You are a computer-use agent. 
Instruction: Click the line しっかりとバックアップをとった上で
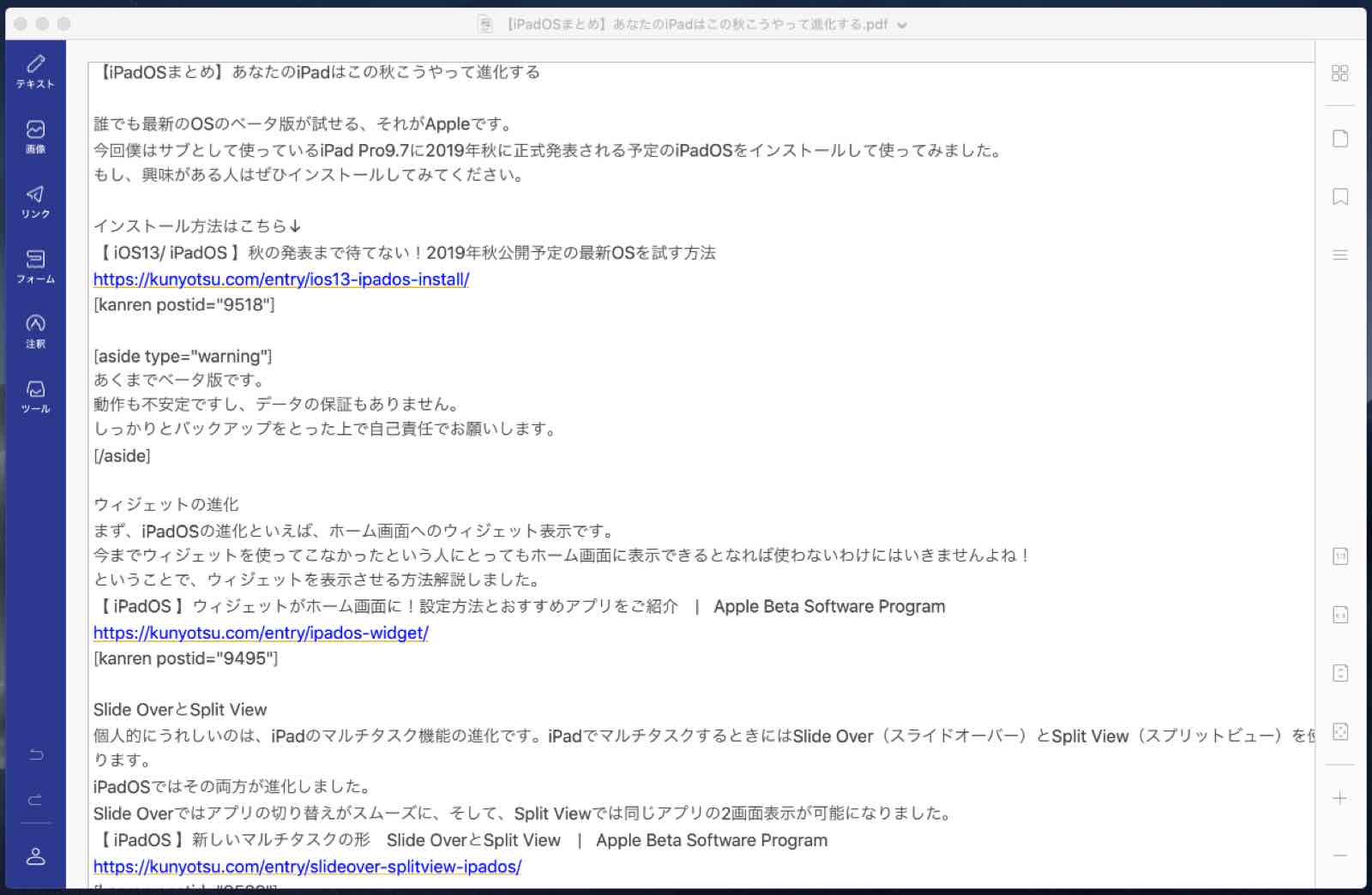click(x=327, y=429)
